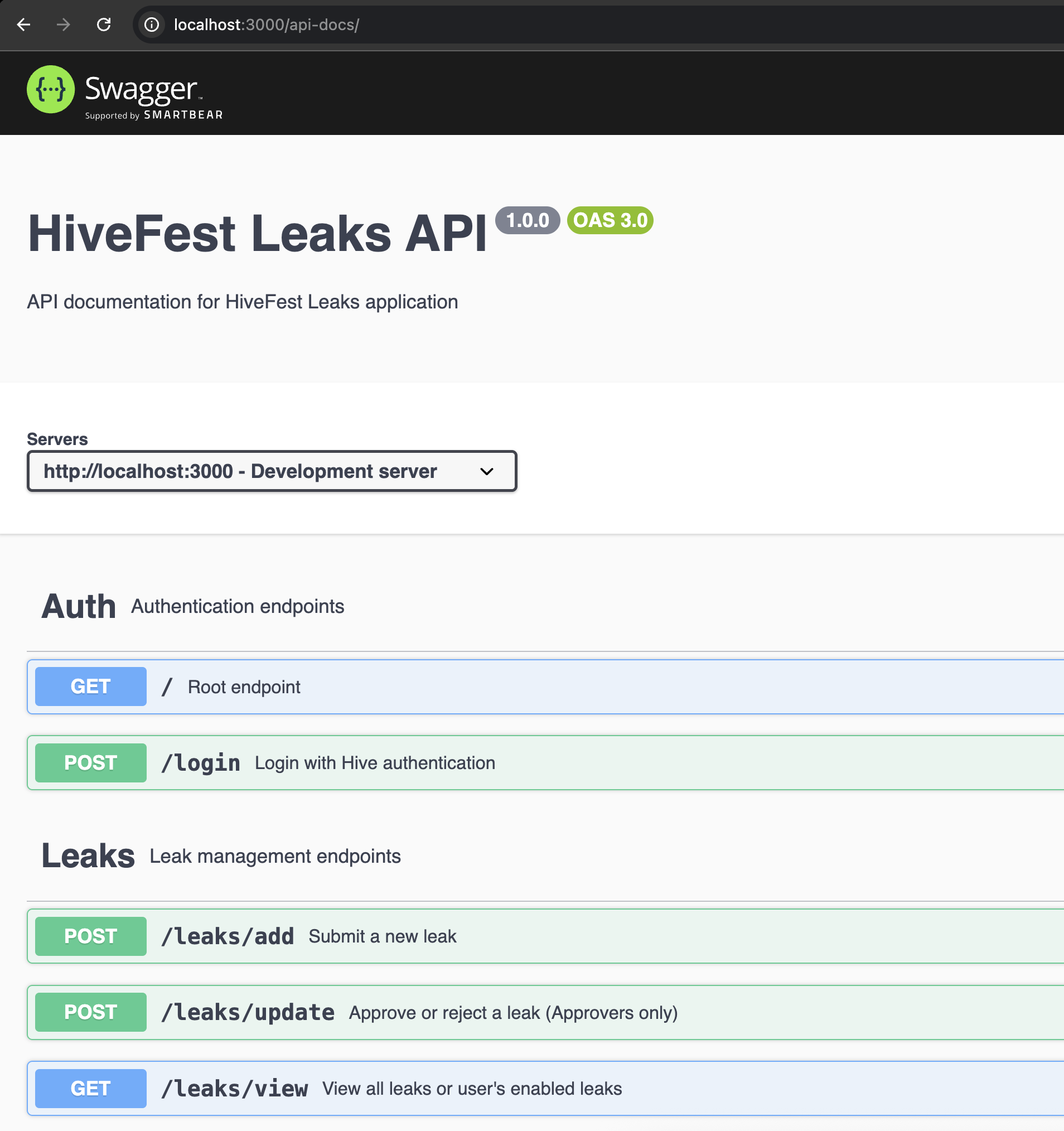
Task: Click the browser forward arrow
Action: pyautogui.click(x=63, y=25)
